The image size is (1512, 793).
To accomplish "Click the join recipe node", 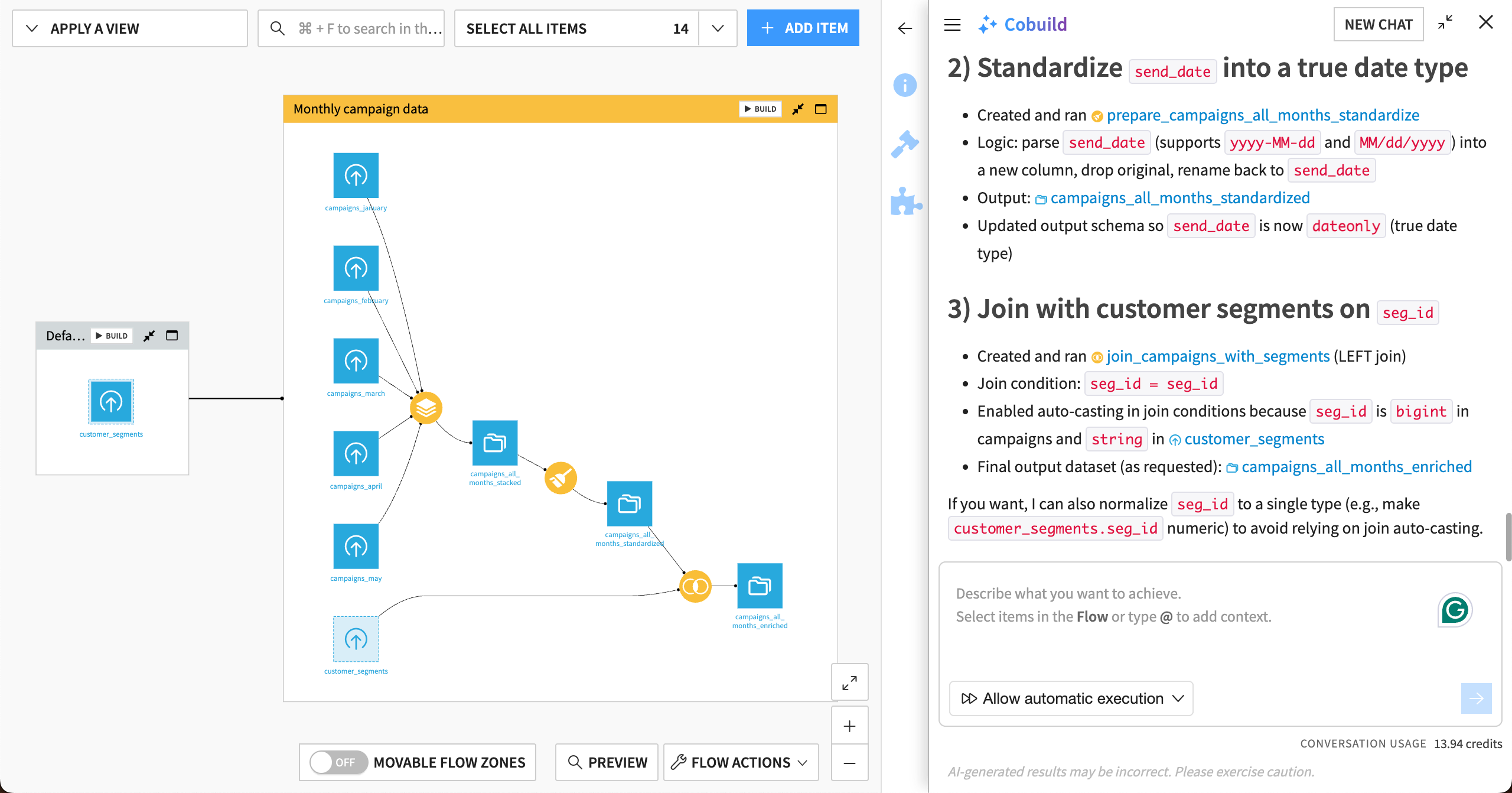I will pos(695,586).
